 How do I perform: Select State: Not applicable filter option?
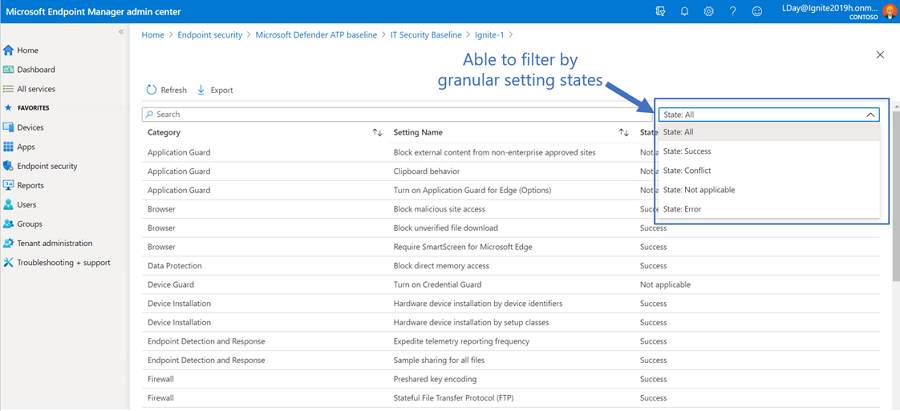tap(769, 190)
